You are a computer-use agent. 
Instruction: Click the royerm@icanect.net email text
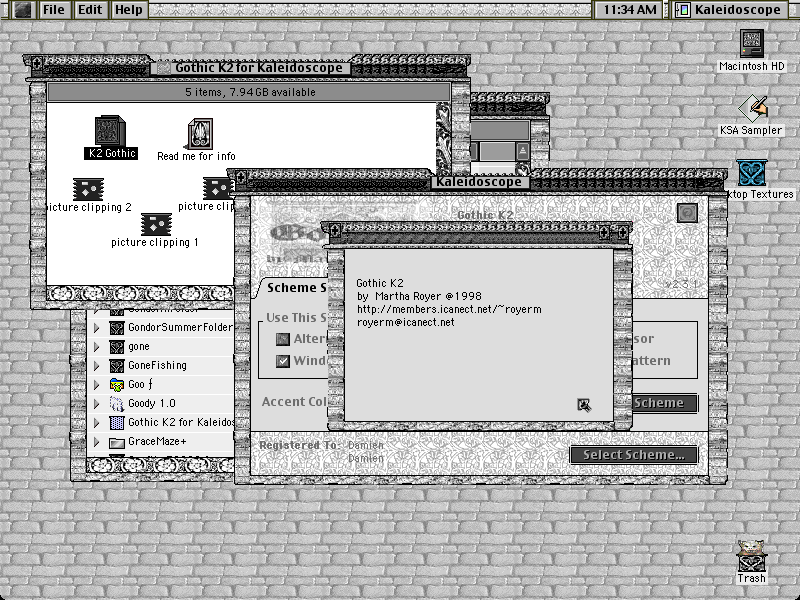[x=406, y=322]
